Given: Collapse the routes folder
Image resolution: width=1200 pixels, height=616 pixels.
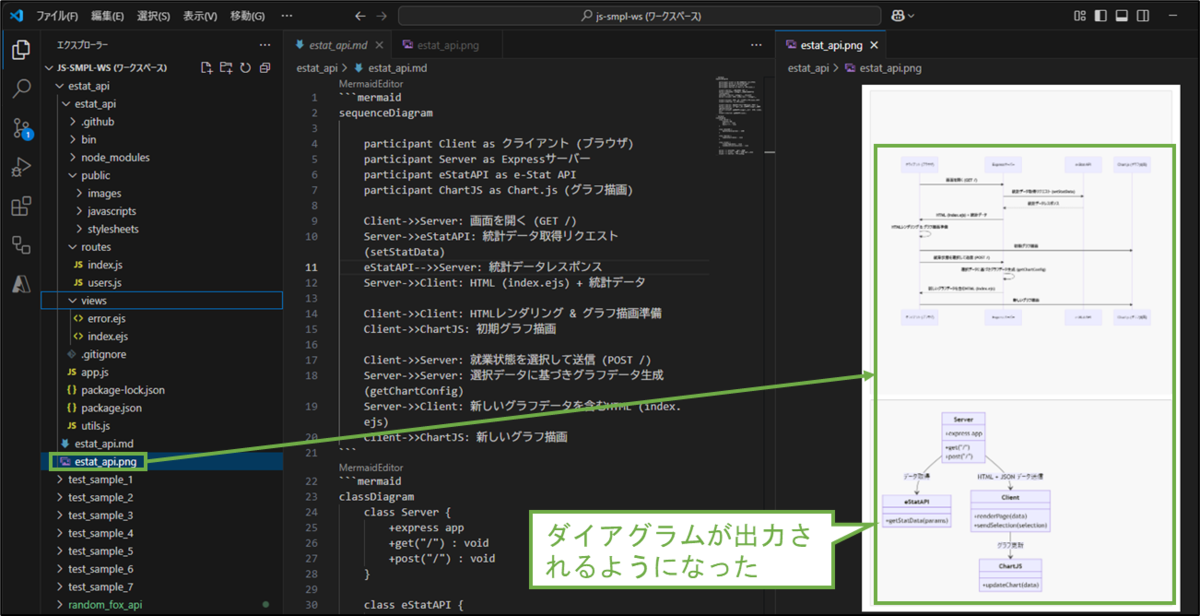Looking at the screenshot, I should pos(96,247).
